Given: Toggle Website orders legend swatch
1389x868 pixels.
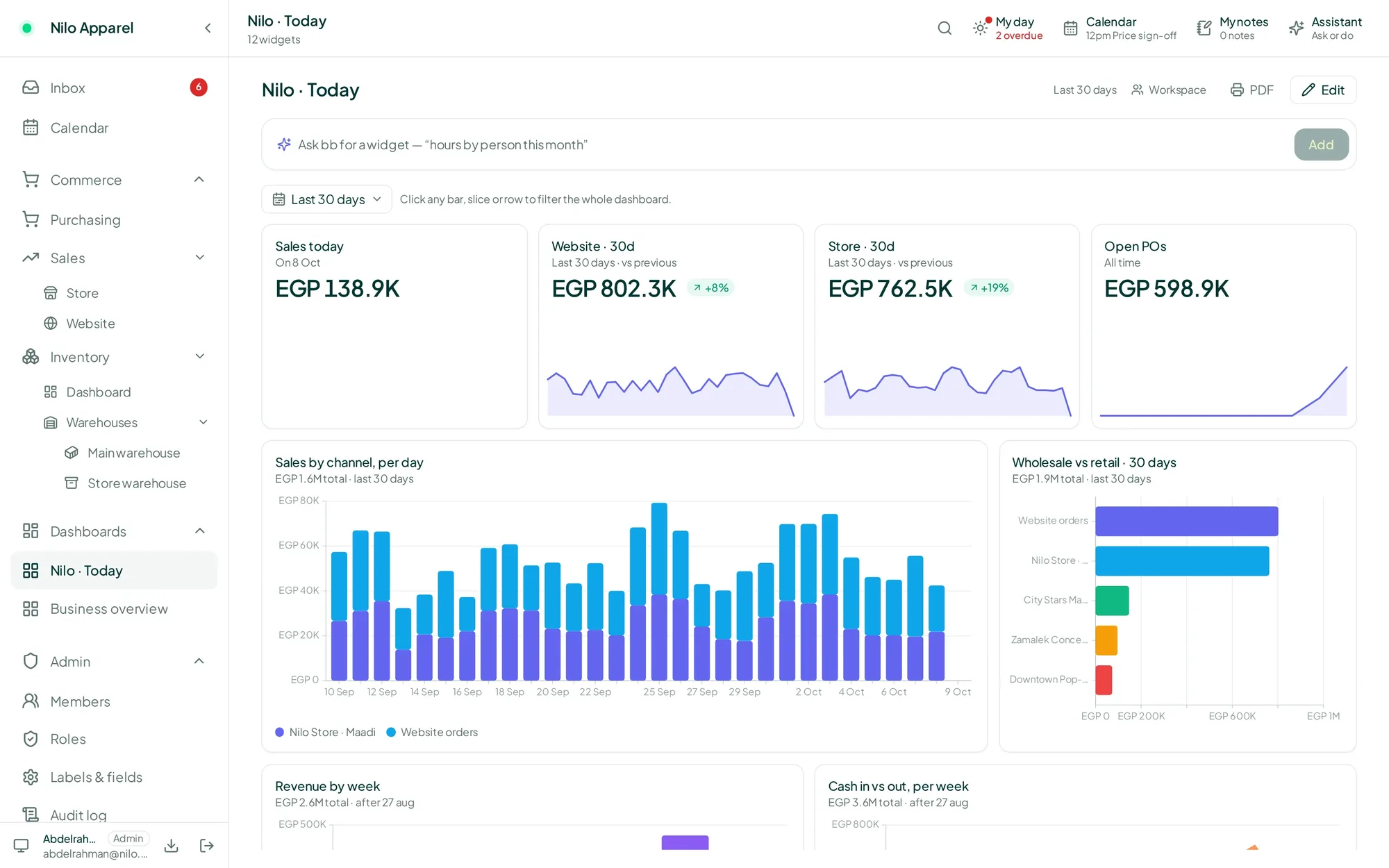Looking at the screenshot, I should (x=391, y=732).
